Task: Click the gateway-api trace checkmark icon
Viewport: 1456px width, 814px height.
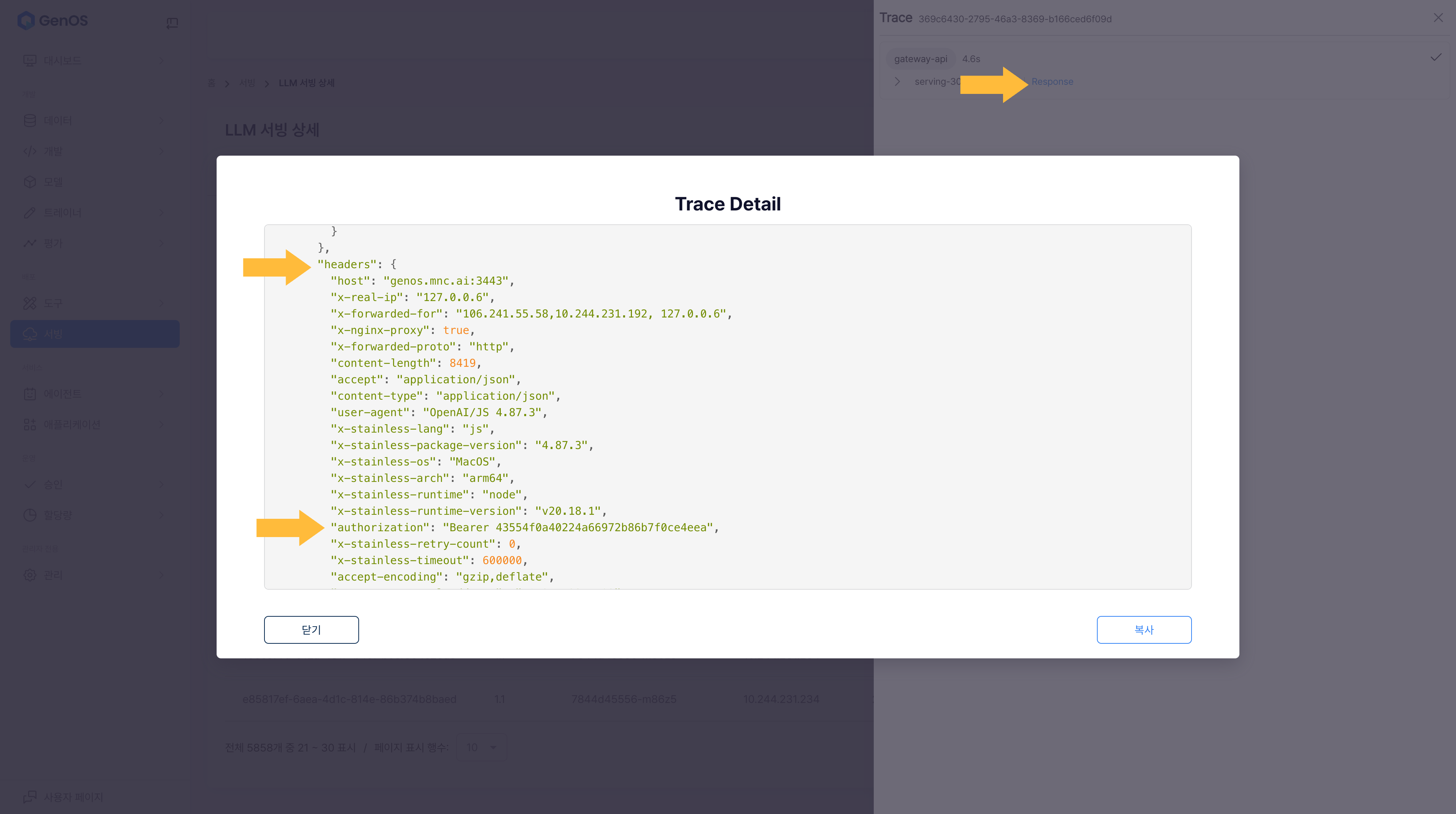Action: click(1436, 58)
